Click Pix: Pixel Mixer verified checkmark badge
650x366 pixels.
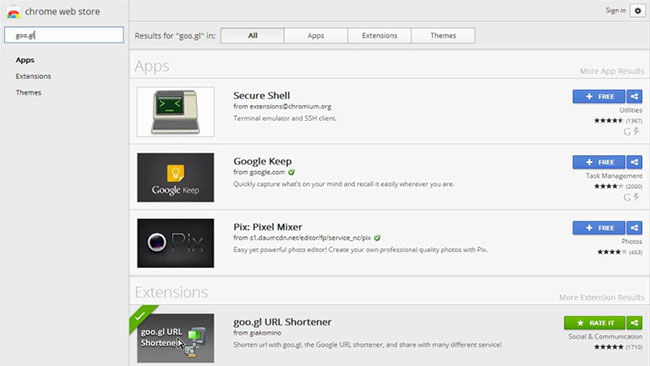tap(377, 238)
